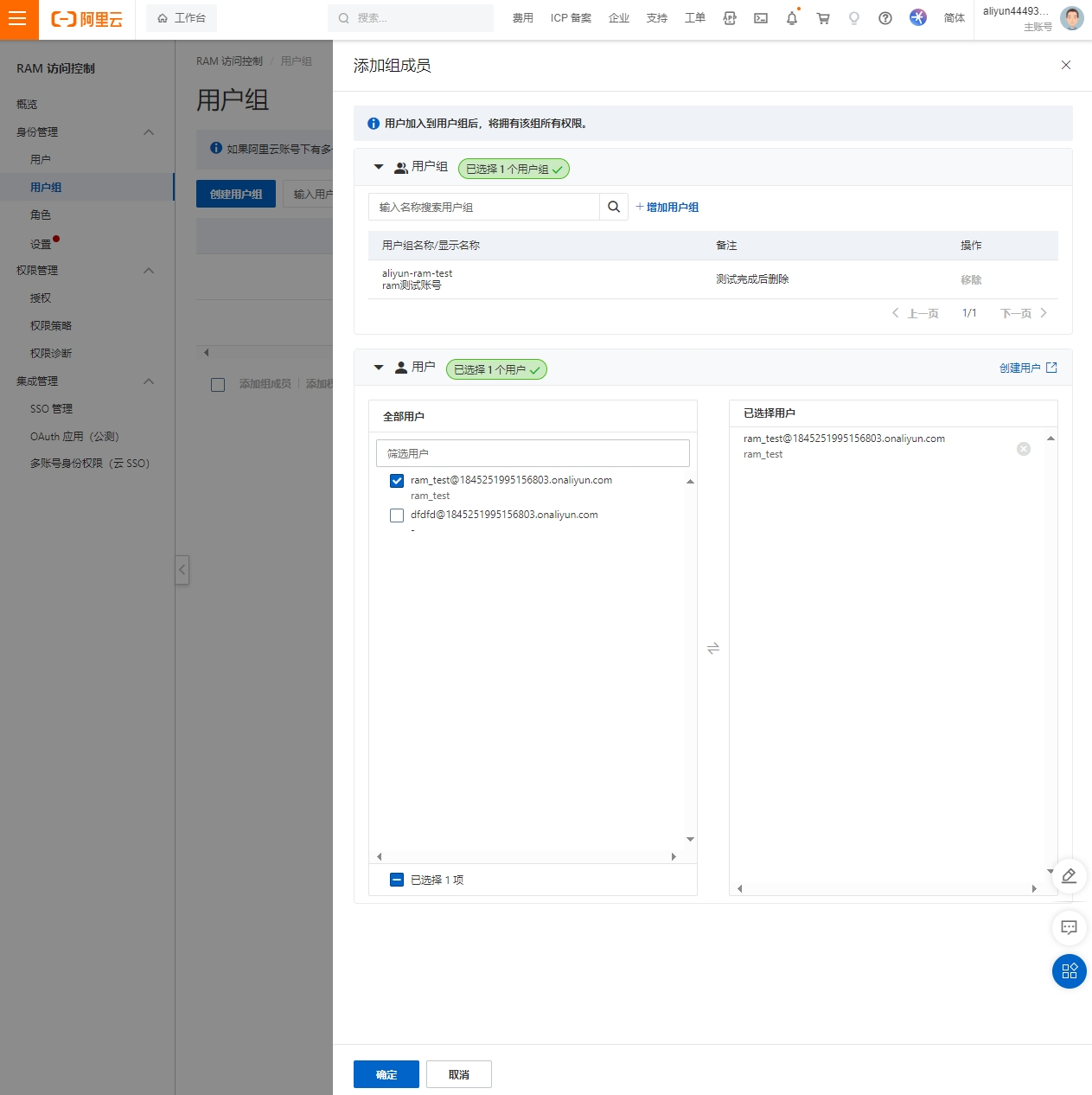Click the help question mark icon
Image resolution: width=1092 pixels, height=1095 pixels.
click(884, 18)
